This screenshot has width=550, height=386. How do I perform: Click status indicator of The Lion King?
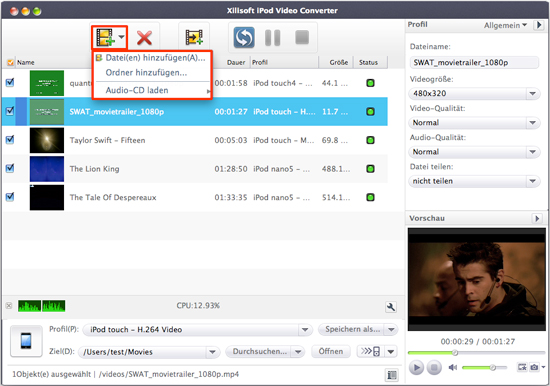point(370,169)
